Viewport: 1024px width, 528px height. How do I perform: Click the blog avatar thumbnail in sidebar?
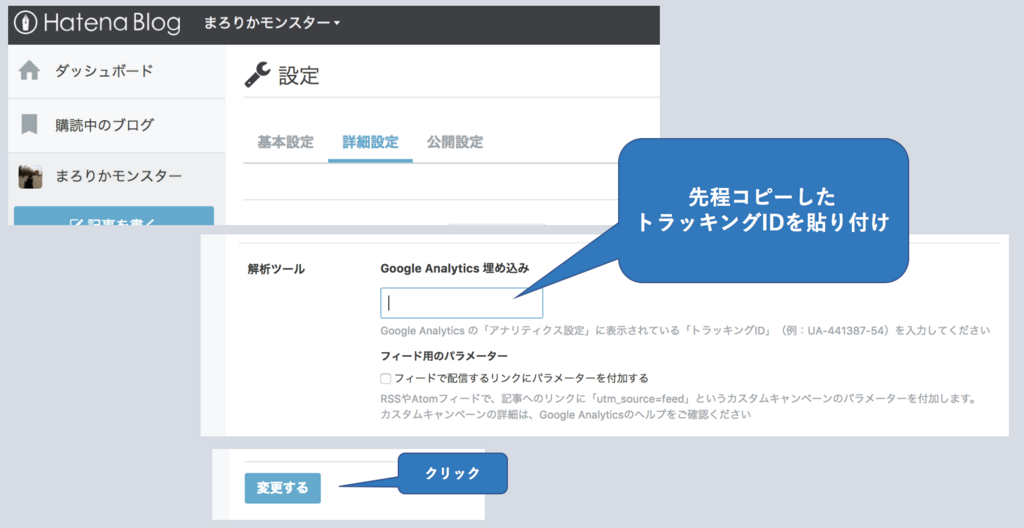tap(30, 176)
